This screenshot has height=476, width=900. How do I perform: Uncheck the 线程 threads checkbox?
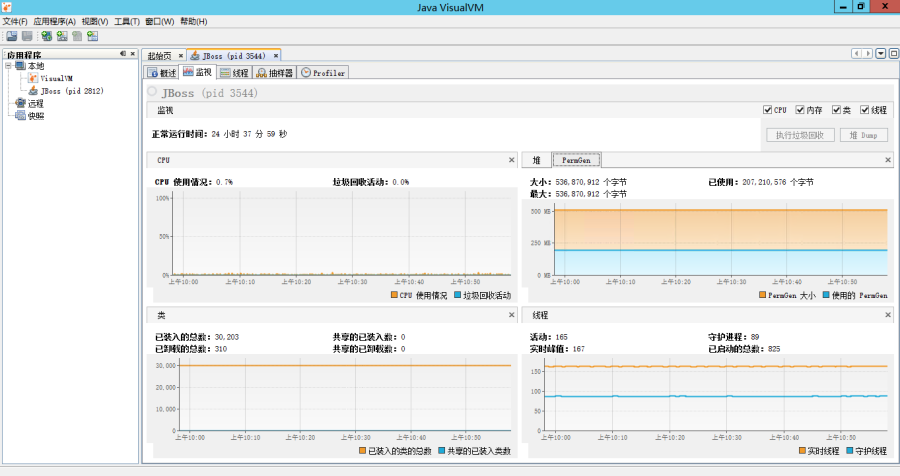click(864, 110)
